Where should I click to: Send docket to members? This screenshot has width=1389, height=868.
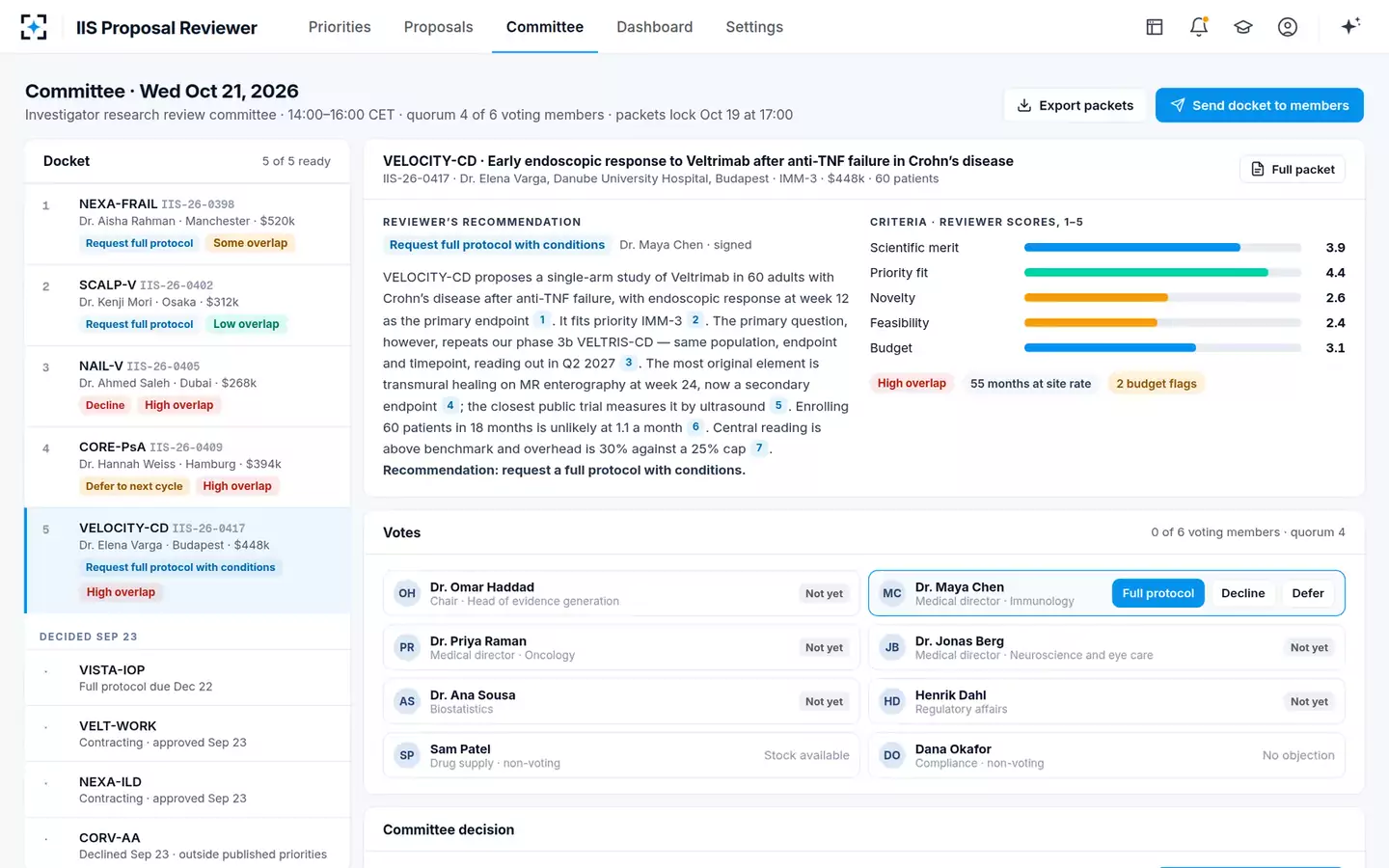1259,105
